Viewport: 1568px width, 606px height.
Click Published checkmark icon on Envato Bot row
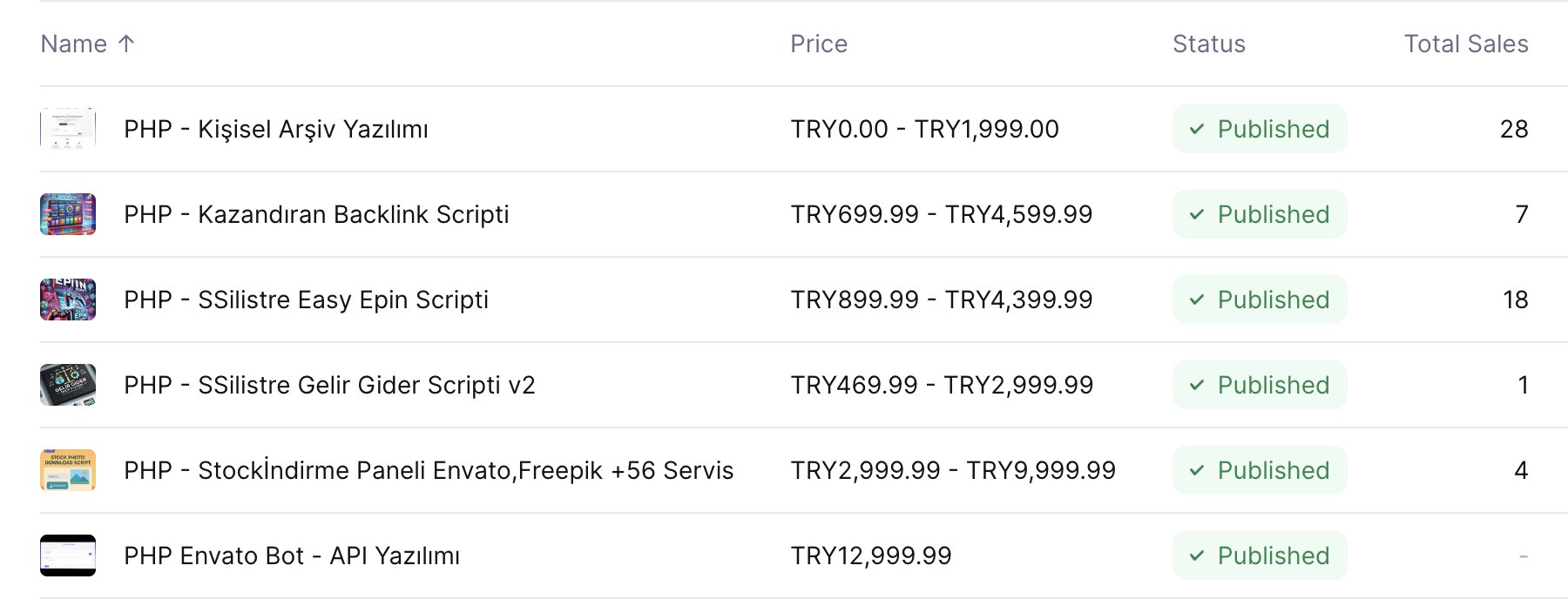point(1197,555)
